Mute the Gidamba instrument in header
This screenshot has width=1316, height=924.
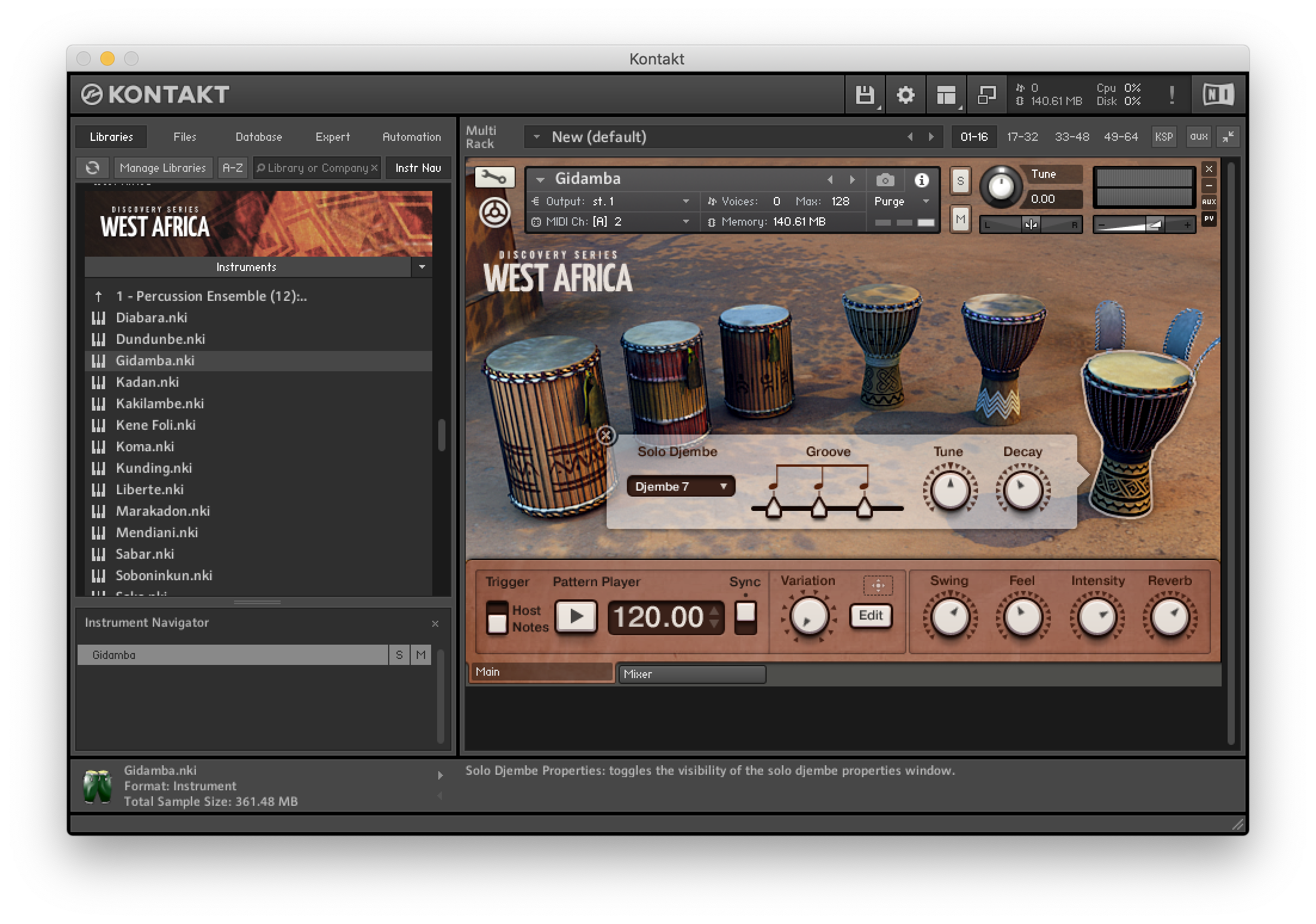(x=960, y=219)
